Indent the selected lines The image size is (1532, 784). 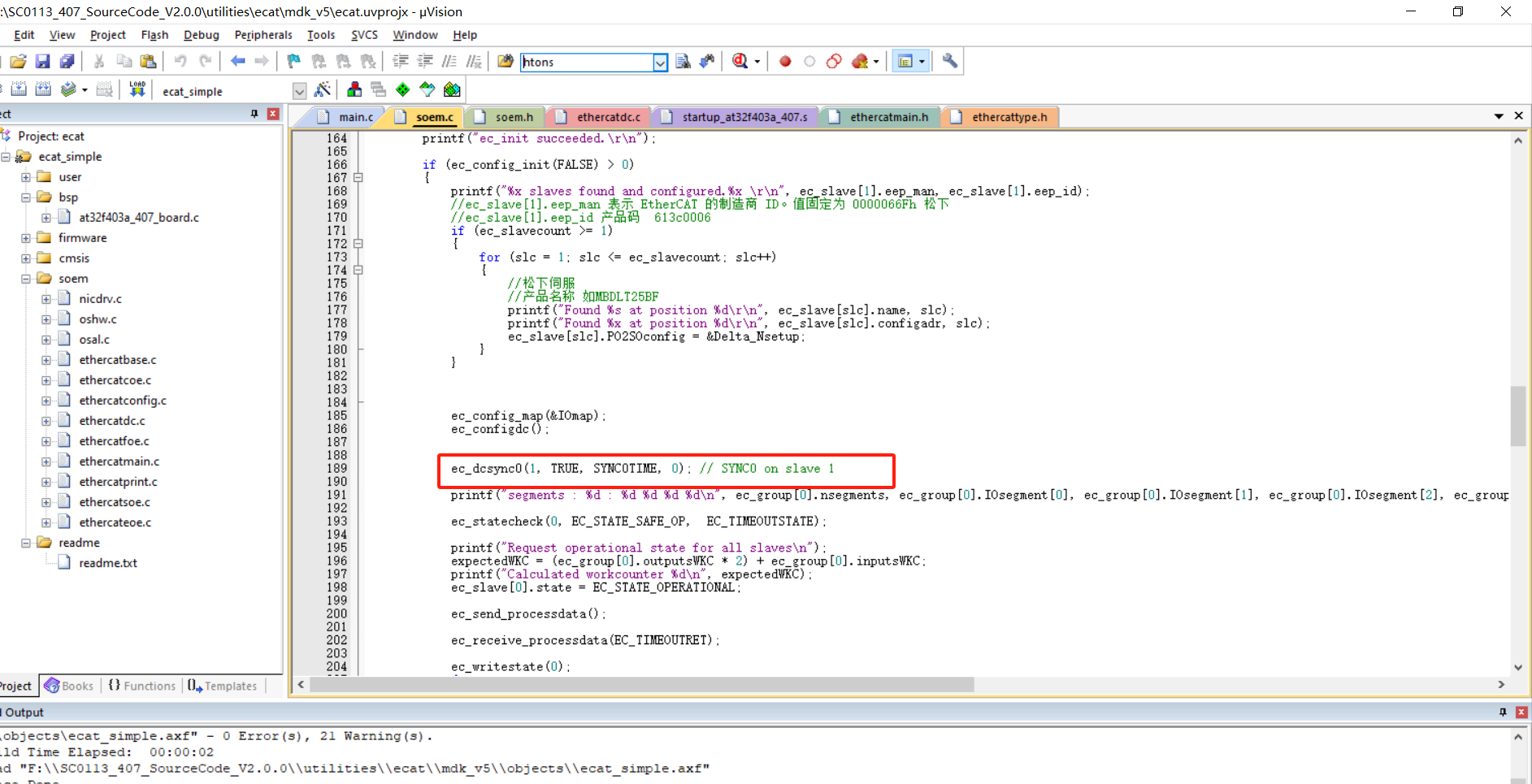coord(401,61)
